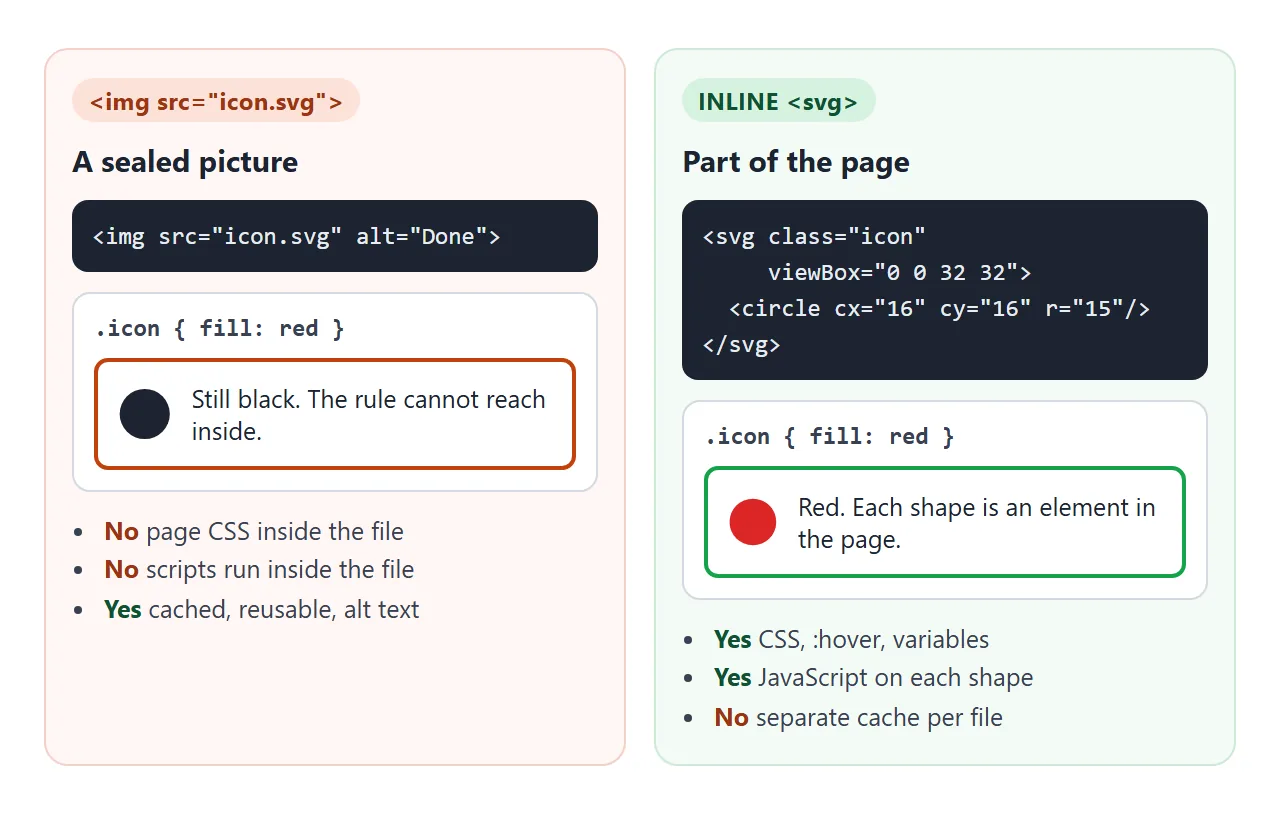
Task: Click "No scripts run inside the file"
Action: click(259, 570)
